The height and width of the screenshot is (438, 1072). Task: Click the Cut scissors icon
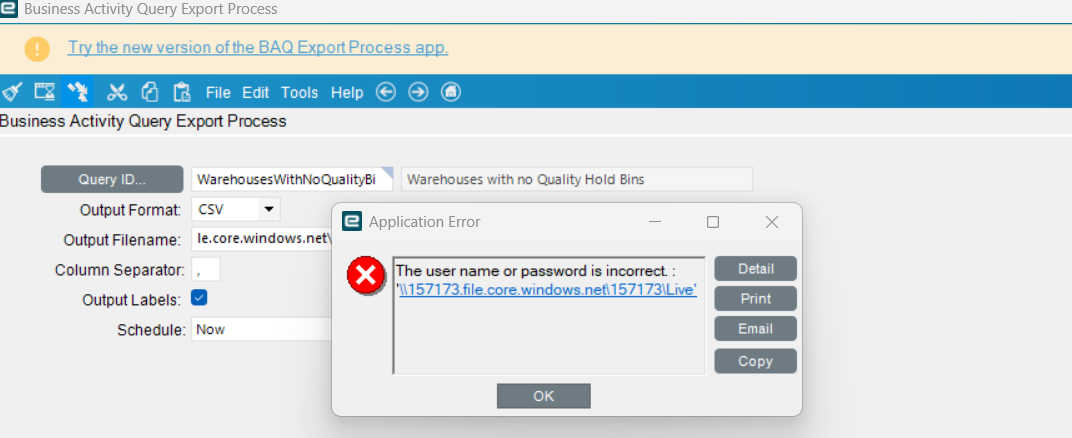point(117,92)
